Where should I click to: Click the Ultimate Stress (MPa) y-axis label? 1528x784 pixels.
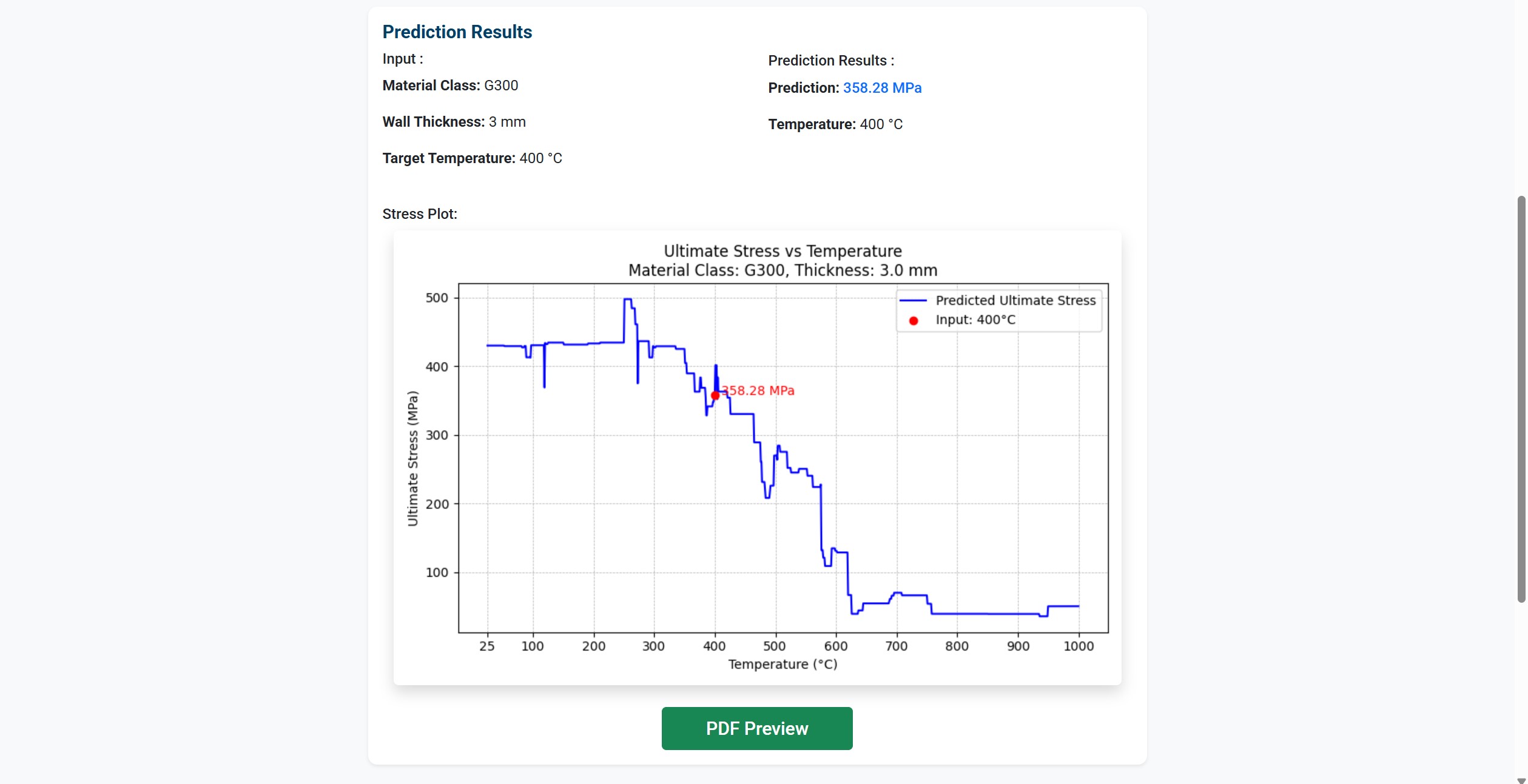pyautogui.click(x=413, y=458)
